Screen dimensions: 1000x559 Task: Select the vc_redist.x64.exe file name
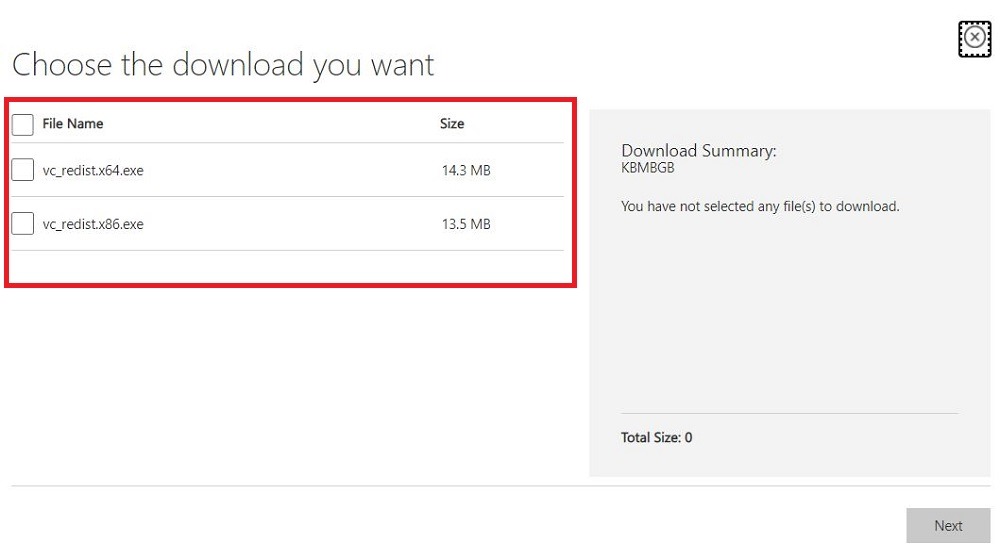pyautogui.click(x=93, y=170)
